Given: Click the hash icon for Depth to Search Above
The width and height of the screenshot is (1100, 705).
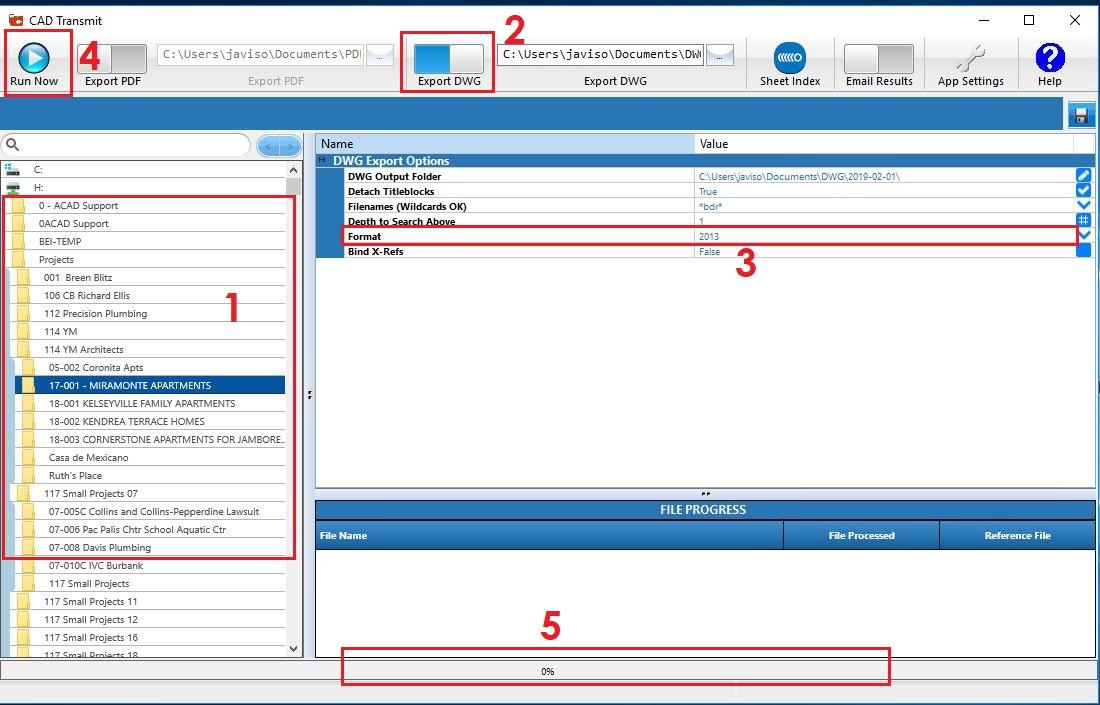Looking at the screenshot, I should point(1083,221).
